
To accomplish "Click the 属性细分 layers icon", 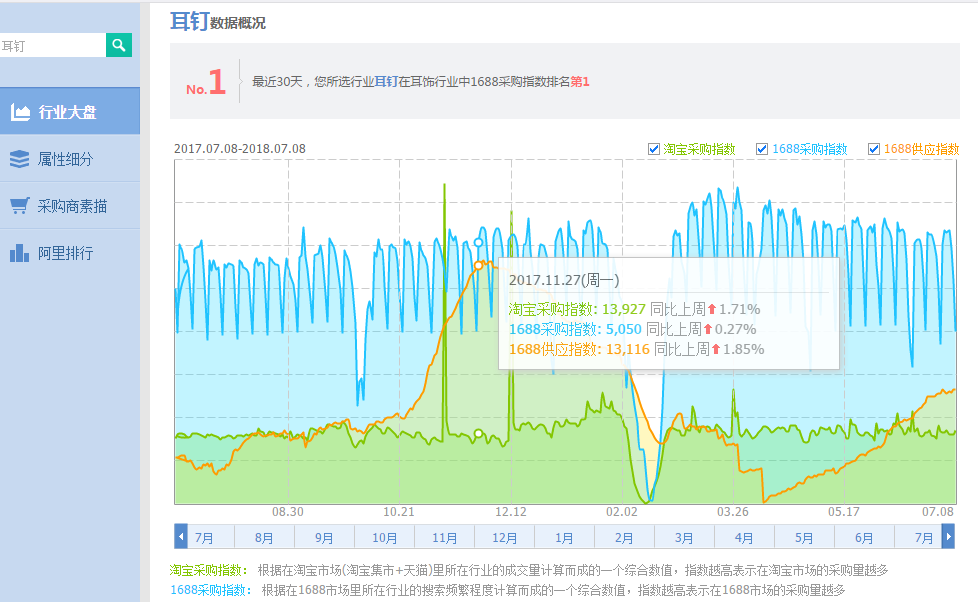I will point(20,159).
